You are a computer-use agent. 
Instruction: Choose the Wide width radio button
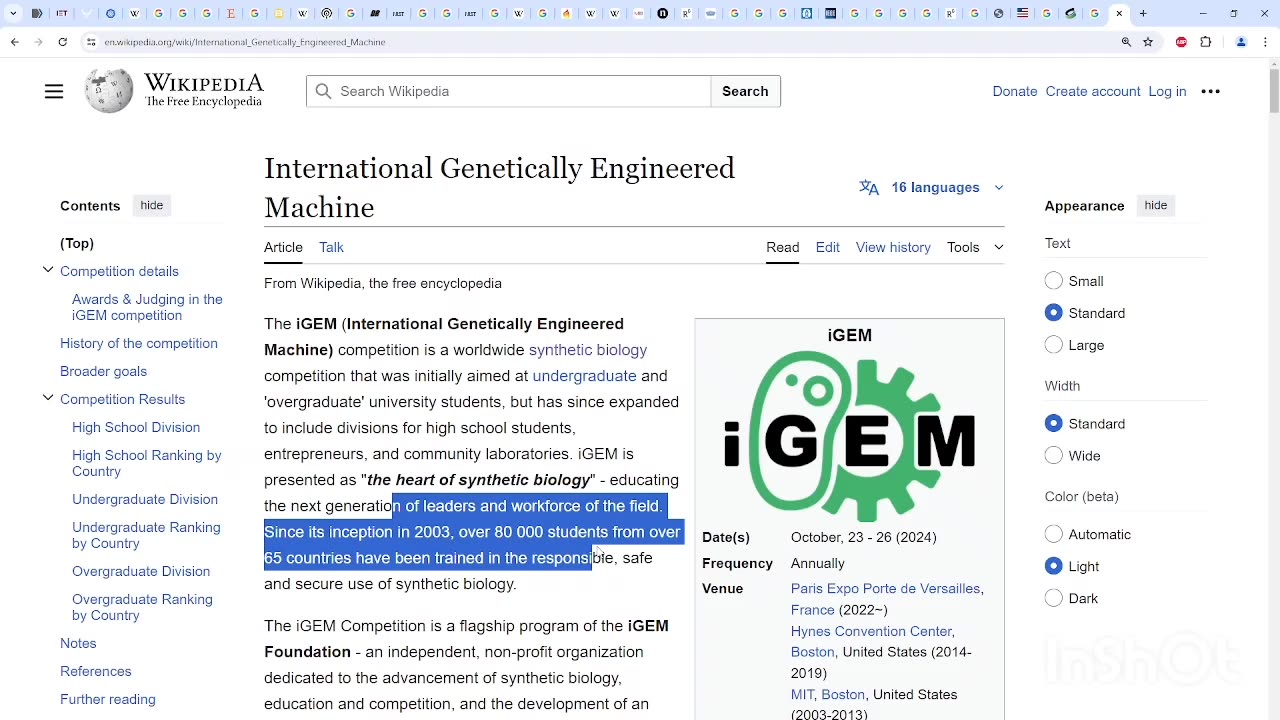[1054, 456]
